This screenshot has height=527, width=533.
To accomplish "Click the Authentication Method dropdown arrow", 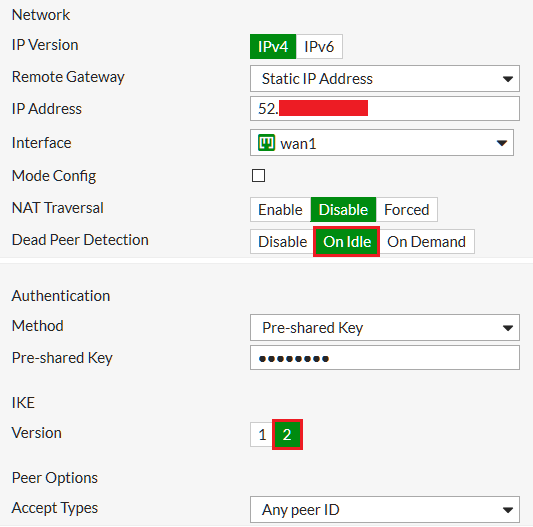I will point(508,328).
